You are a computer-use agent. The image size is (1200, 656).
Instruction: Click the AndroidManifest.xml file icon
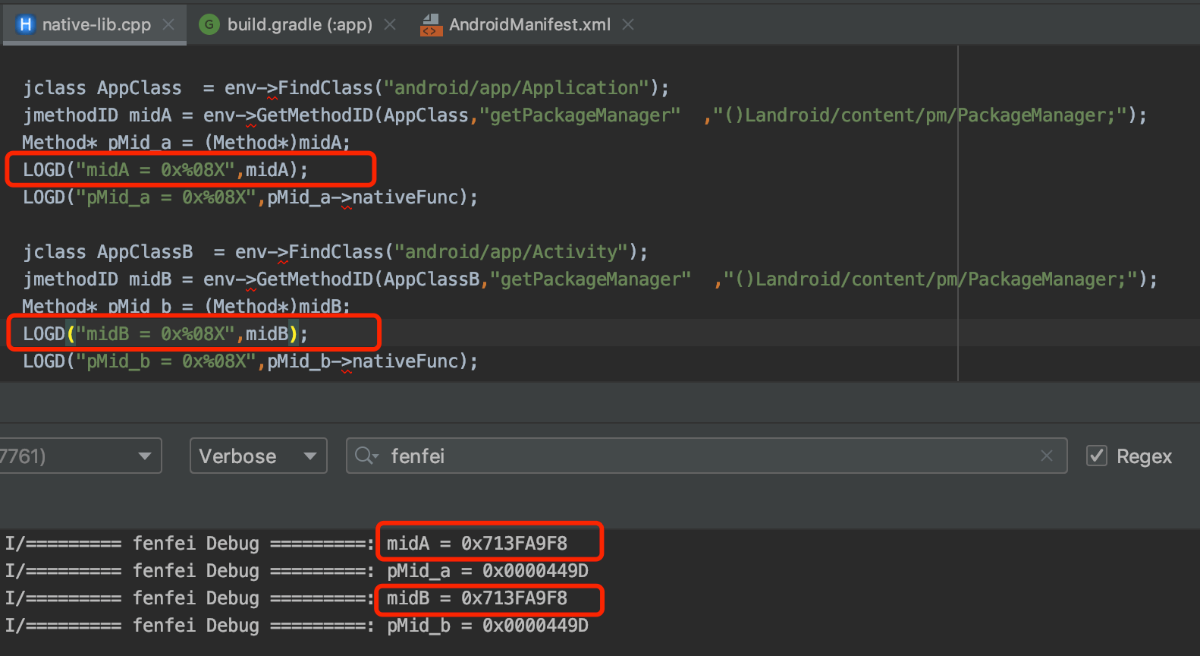point(431,25)
